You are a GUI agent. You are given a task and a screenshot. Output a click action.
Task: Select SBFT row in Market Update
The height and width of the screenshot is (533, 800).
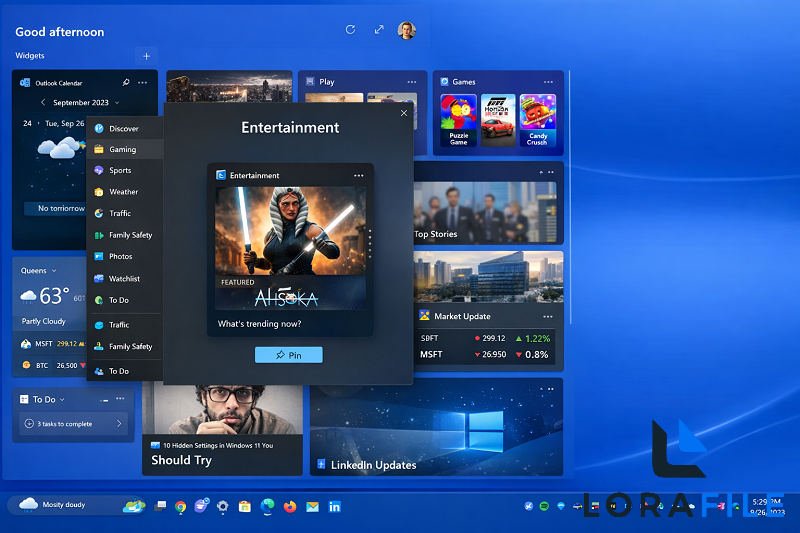point(485,338)
